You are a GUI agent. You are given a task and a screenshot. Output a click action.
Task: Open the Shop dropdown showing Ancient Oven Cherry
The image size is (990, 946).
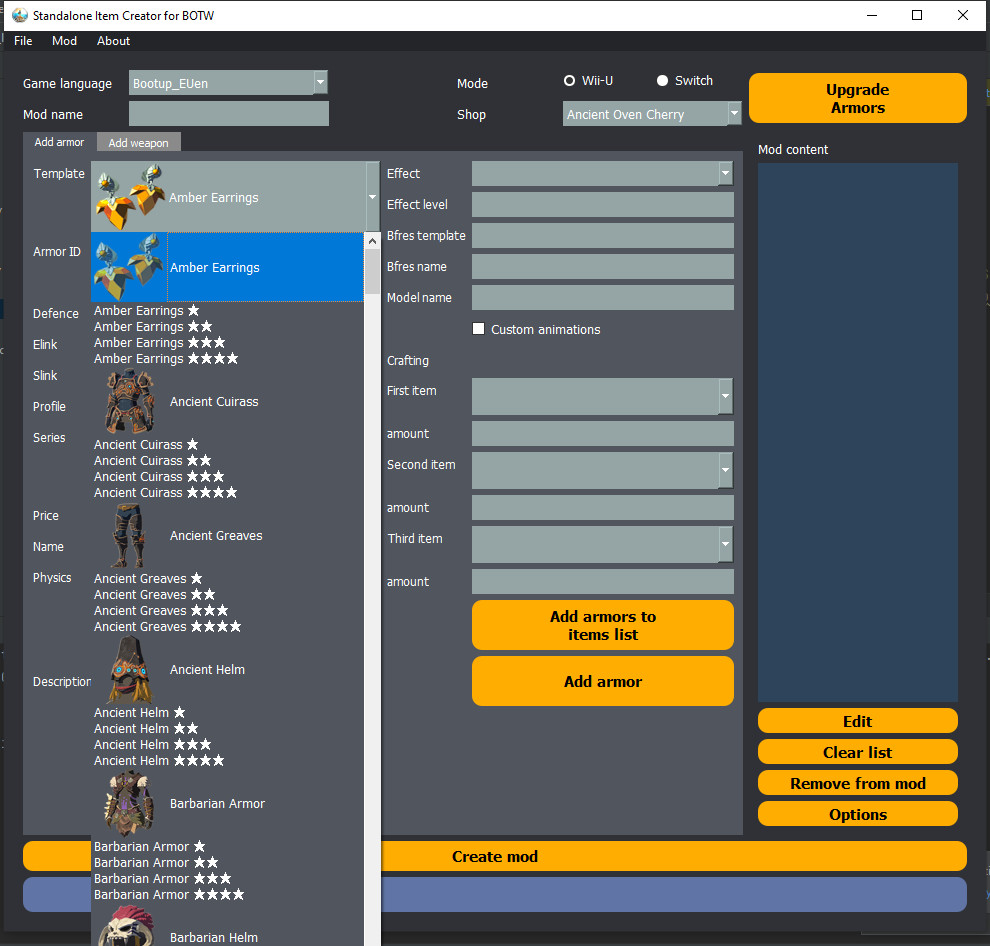(x=734, y=113)
